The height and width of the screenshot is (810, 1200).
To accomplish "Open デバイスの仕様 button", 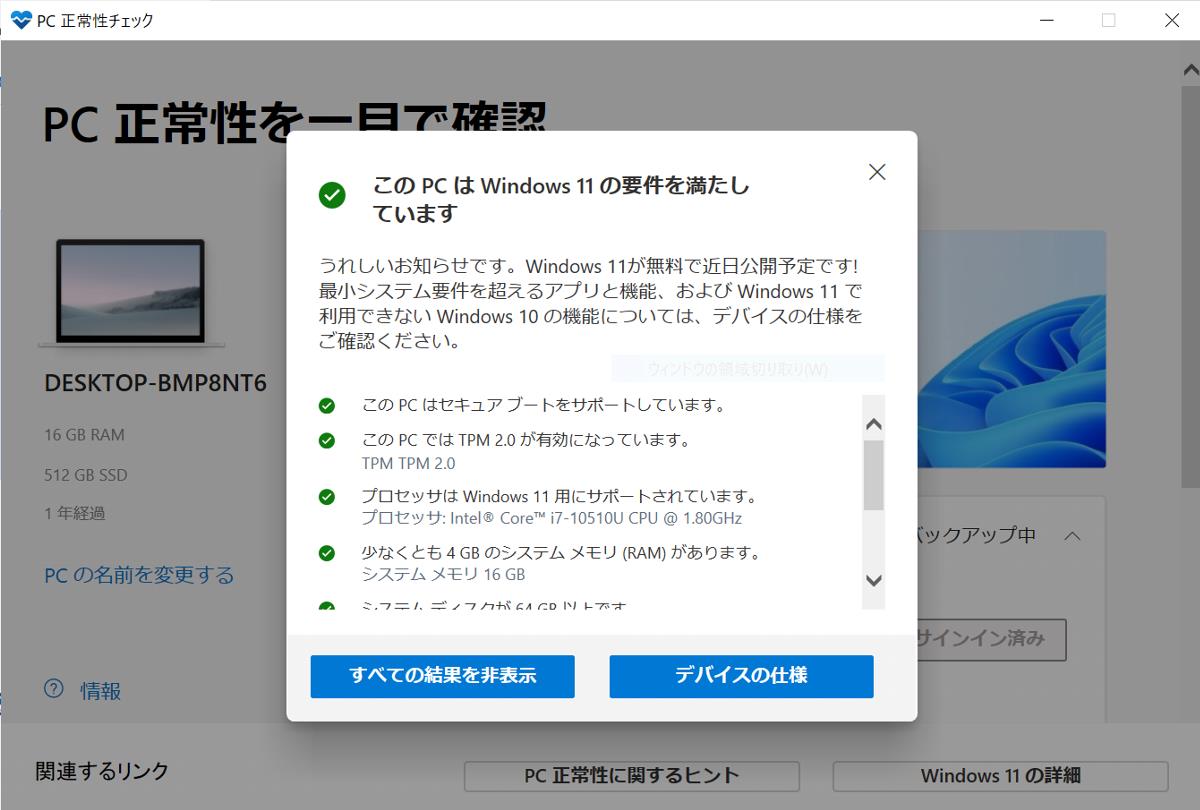I will tap(741, 676).
